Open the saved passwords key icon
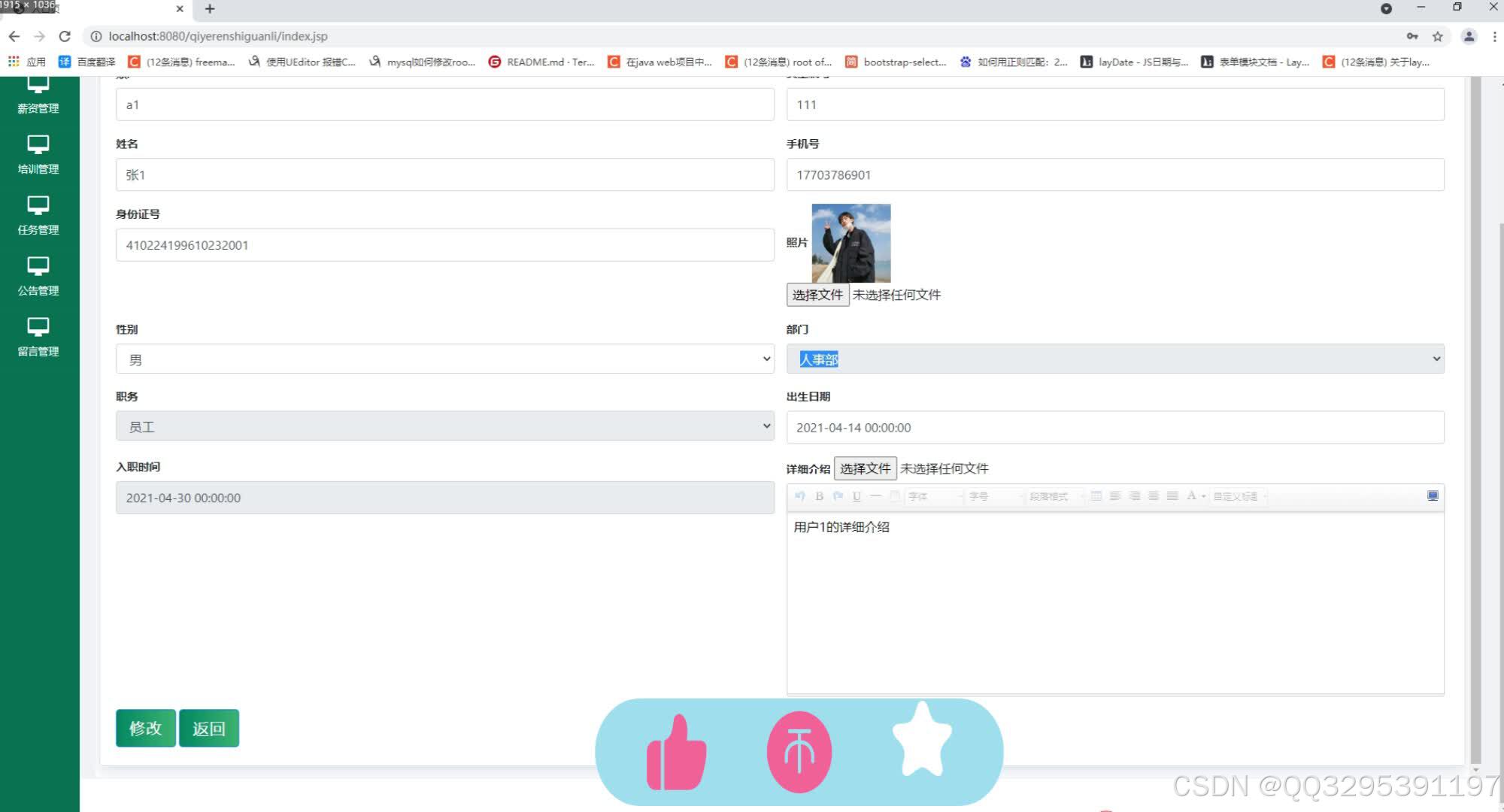Image resolution: width=1504 pixels, height=812 pixels. 1412,36
